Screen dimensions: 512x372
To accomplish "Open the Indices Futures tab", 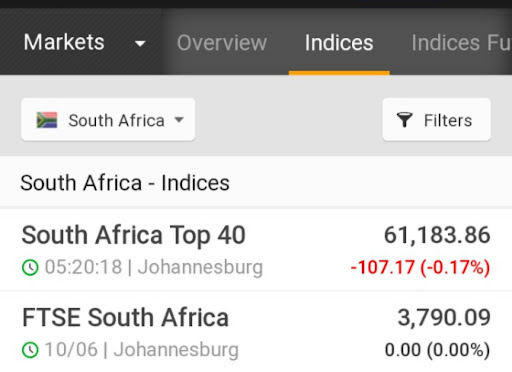I will [x=461, y=43].
